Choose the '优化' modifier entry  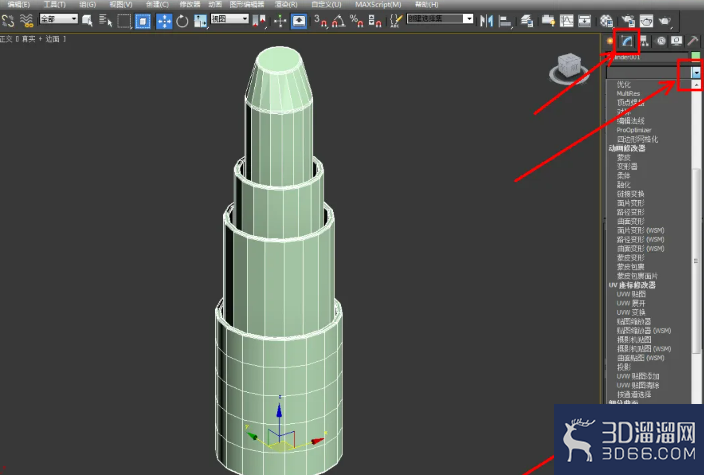pos(624,84)
